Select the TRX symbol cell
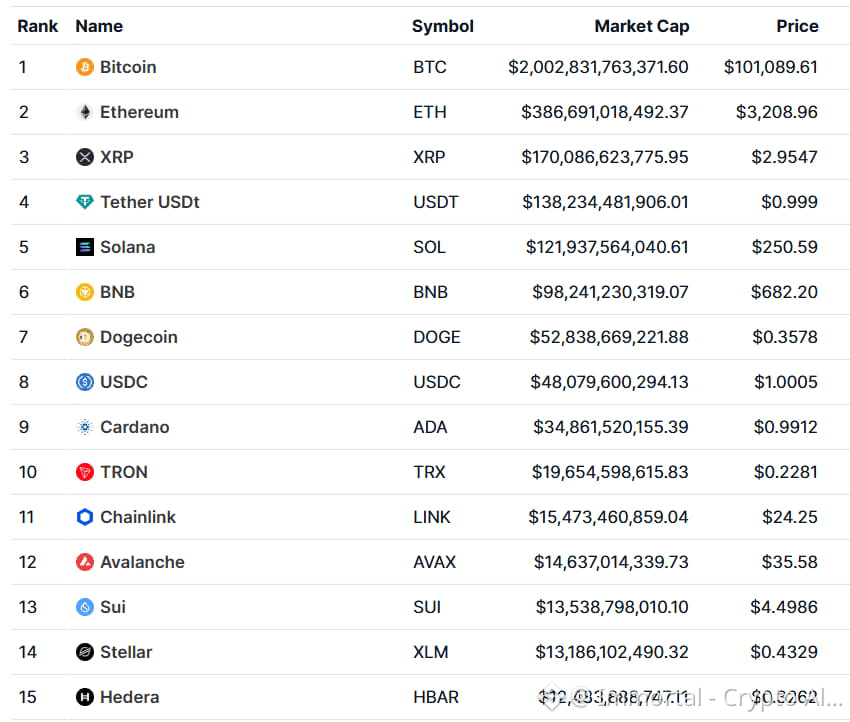The height and width of the screenshot is (722, 850). [429, 472]
